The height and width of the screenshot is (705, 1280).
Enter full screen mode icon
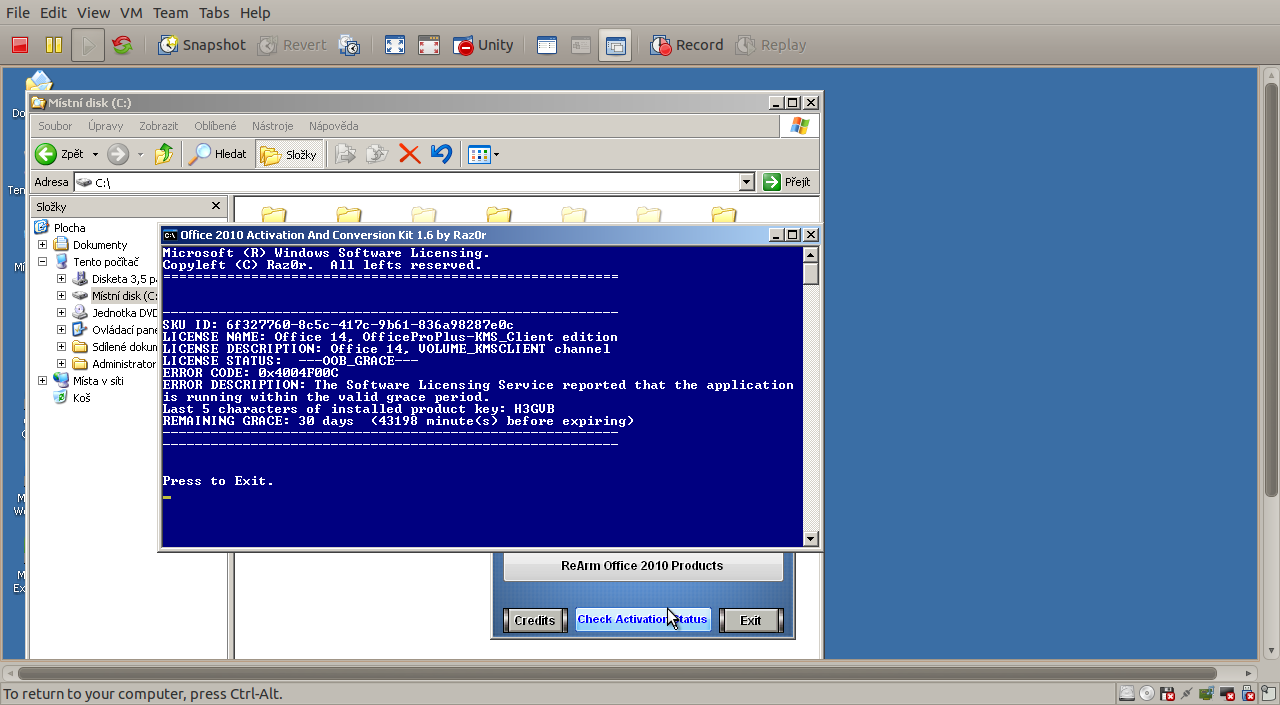click(395, 45)
